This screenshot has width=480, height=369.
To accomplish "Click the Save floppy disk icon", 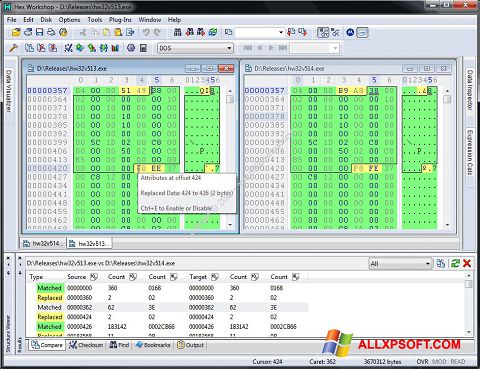I will pyautogui.click(x=40, y=32).
